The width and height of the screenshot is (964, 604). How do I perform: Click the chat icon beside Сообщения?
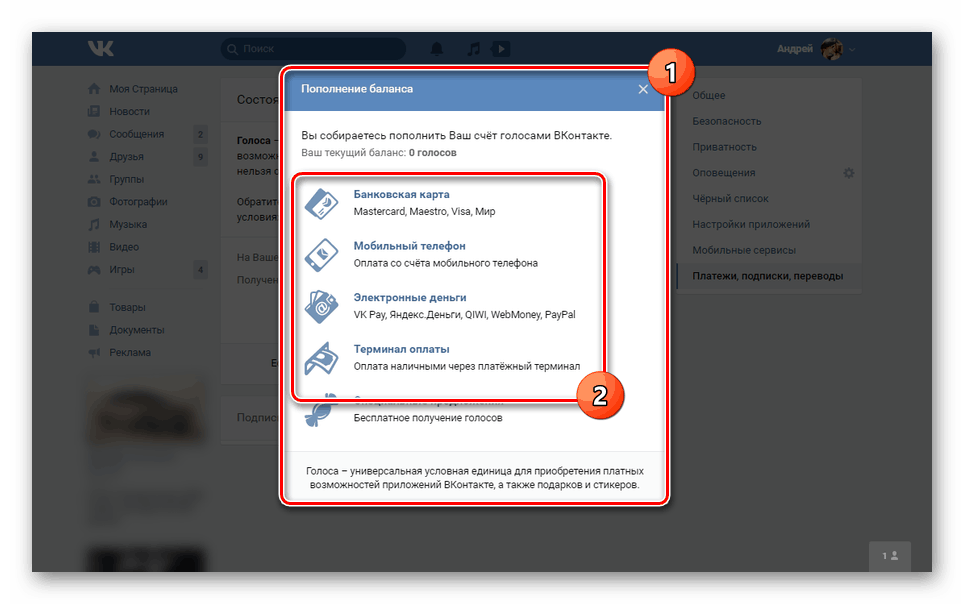[x=93, y=134]
